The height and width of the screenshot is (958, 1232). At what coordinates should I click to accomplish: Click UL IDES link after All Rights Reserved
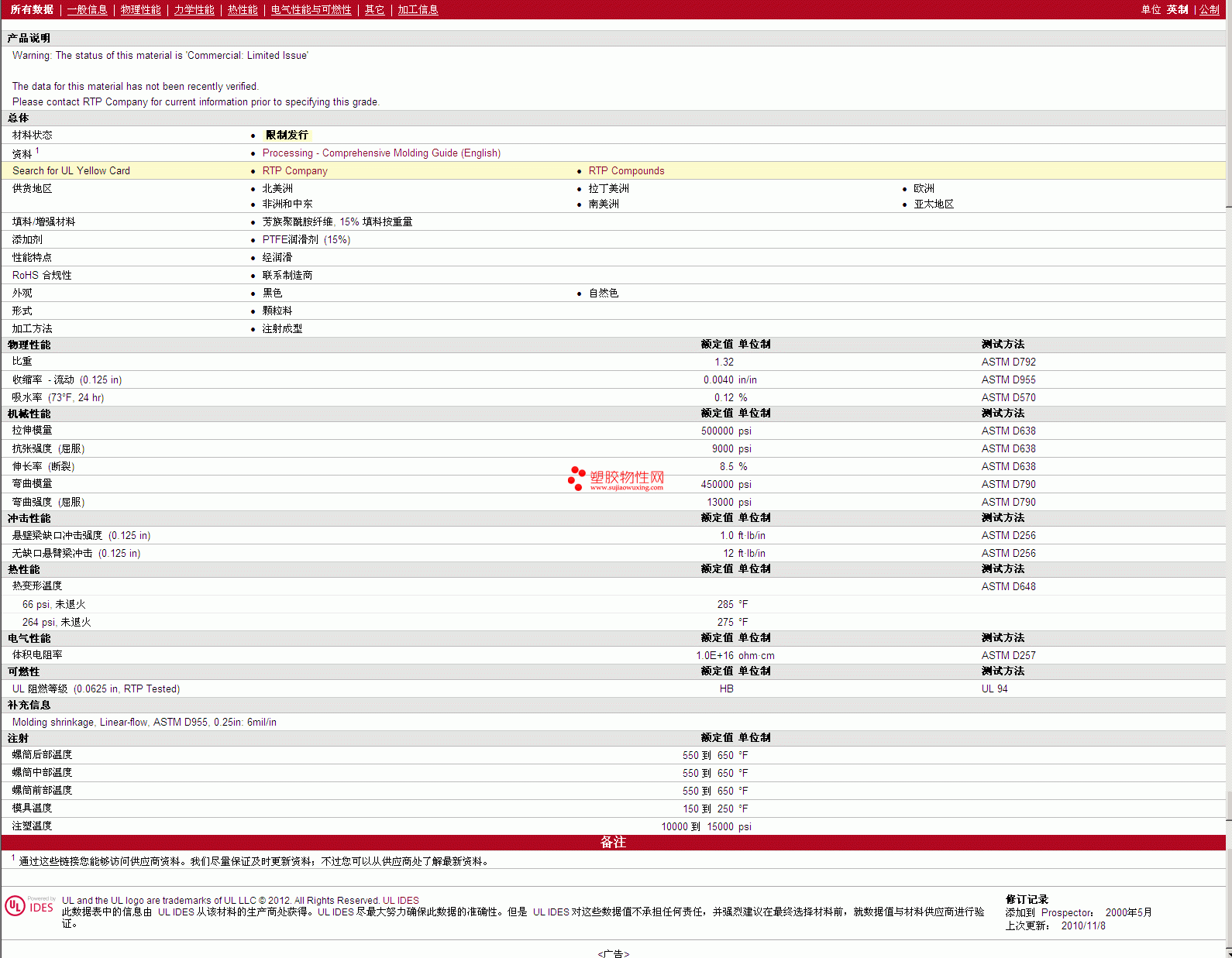(401, 900)
